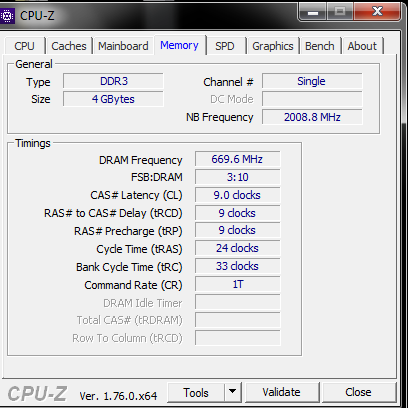Click the disabled maximize button
This screenshot has height=408, width=408.
point(340,12)
